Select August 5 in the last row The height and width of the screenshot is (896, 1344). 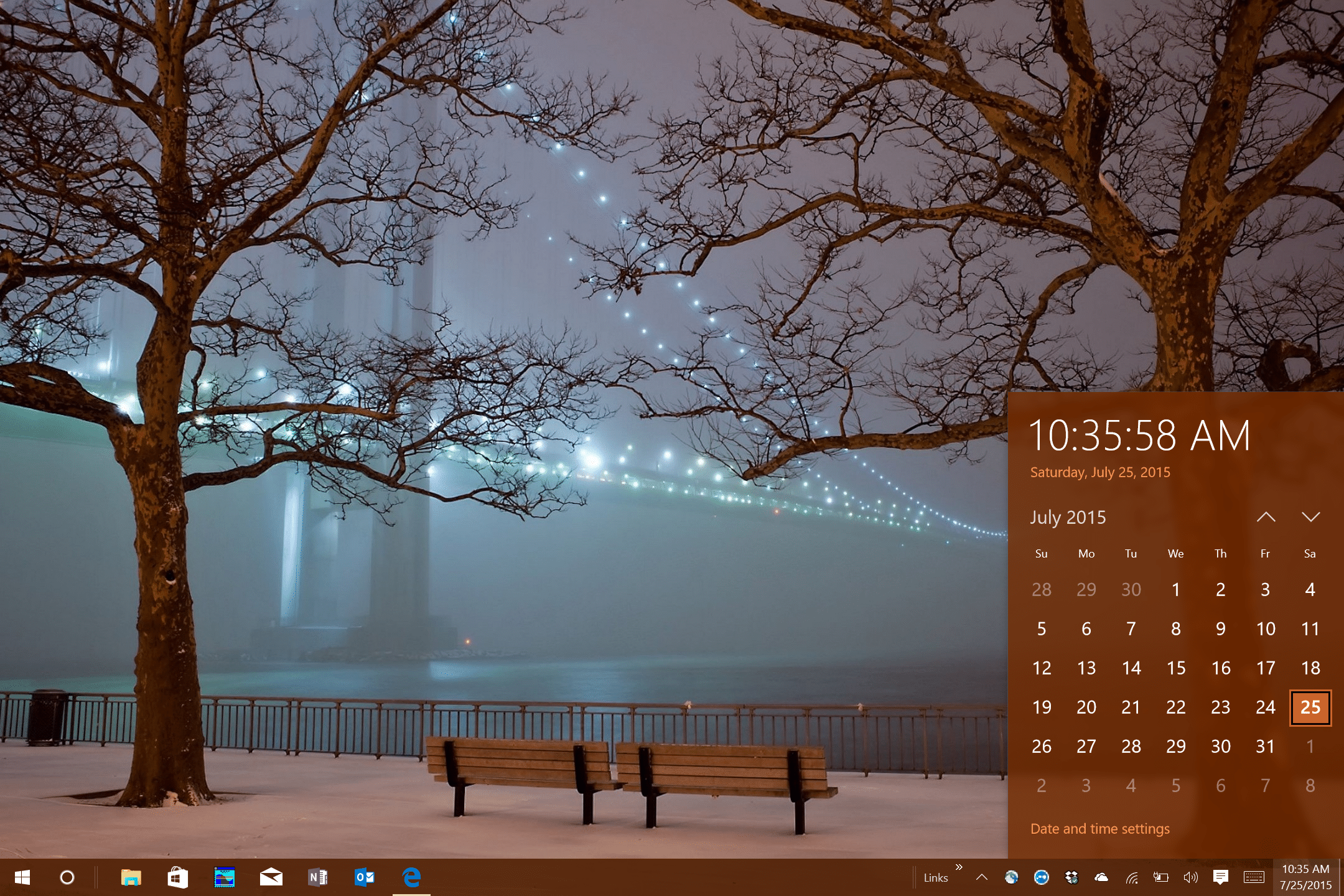point(1176,786)
